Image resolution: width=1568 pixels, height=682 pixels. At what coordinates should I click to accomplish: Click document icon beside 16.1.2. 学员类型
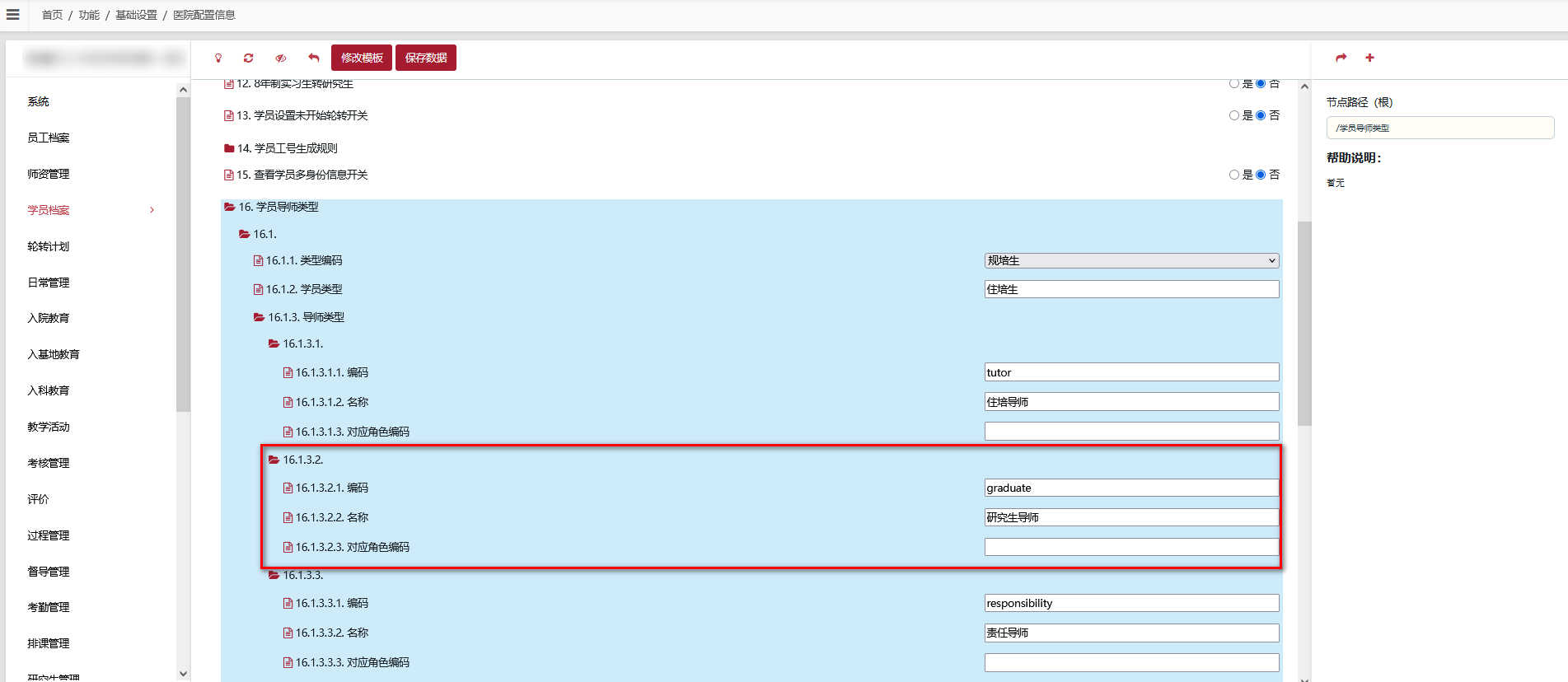click(258, 290)
